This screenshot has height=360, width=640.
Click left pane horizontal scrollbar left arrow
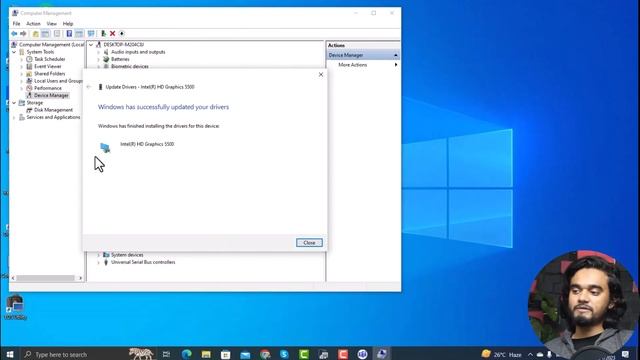tap(13, 278)
